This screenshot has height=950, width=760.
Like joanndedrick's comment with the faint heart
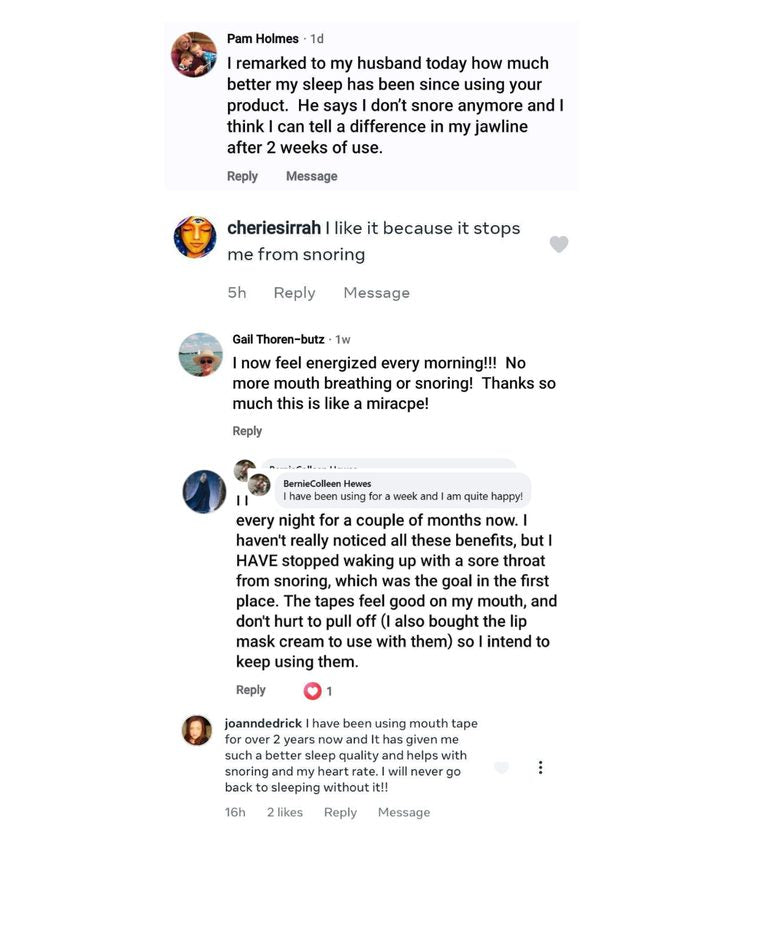click(x=501, y=768)
